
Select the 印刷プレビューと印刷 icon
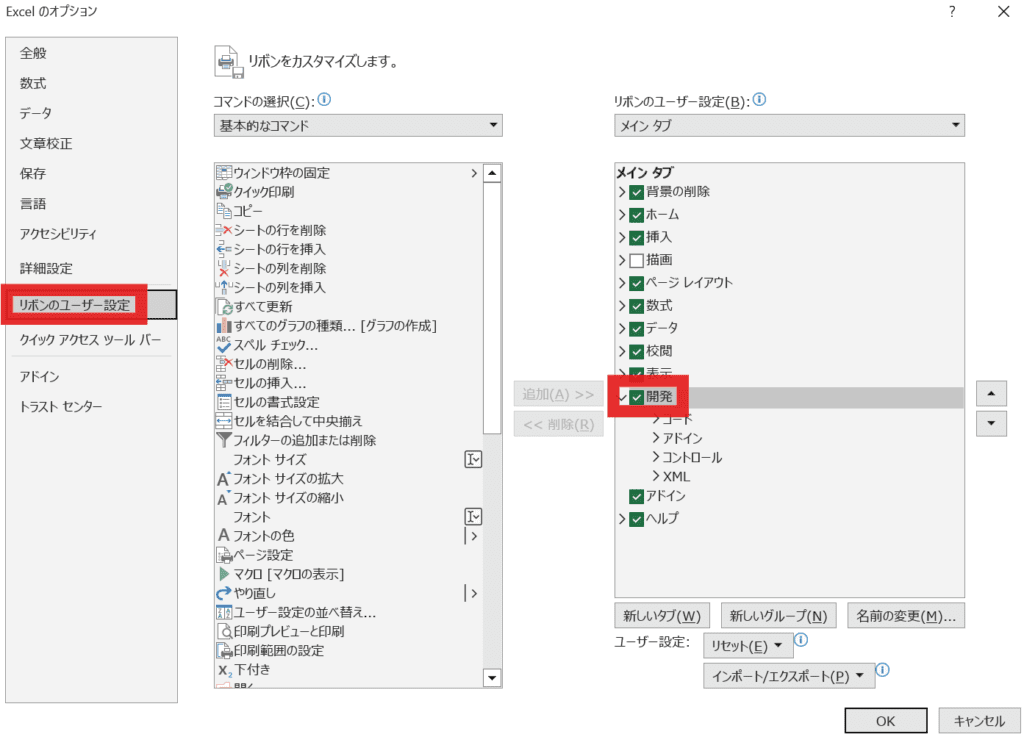coord(224,631)
